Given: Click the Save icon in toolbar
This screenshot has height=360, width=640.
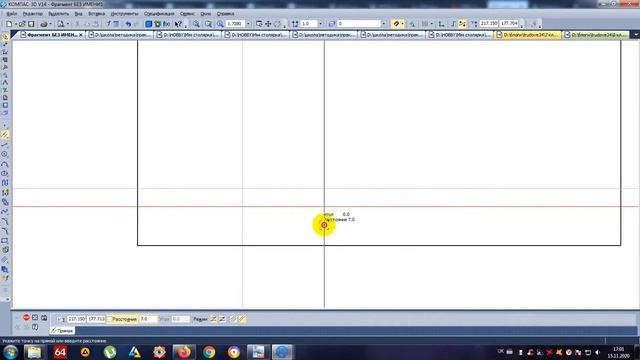Looking at the screenshot, I should [31, 24].
